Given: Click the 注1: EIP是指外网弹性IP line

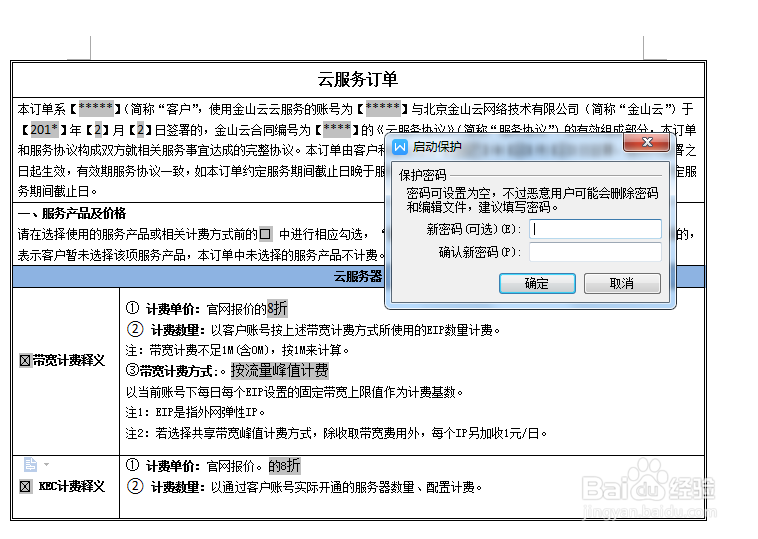Looking at the screenshot, I should [195, 412].
